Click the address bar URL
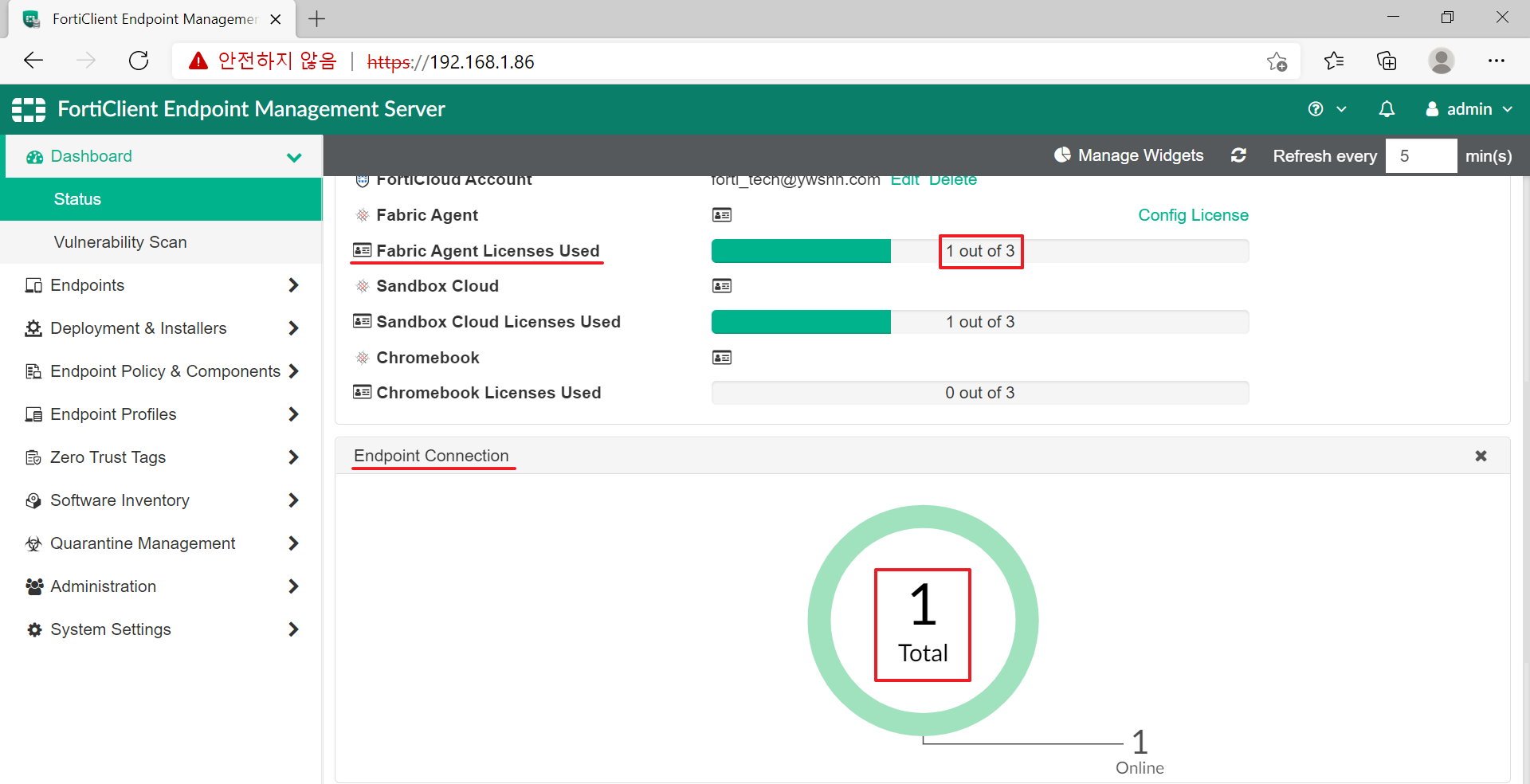The image size is (1530, 784). click(x=450, y=61)
